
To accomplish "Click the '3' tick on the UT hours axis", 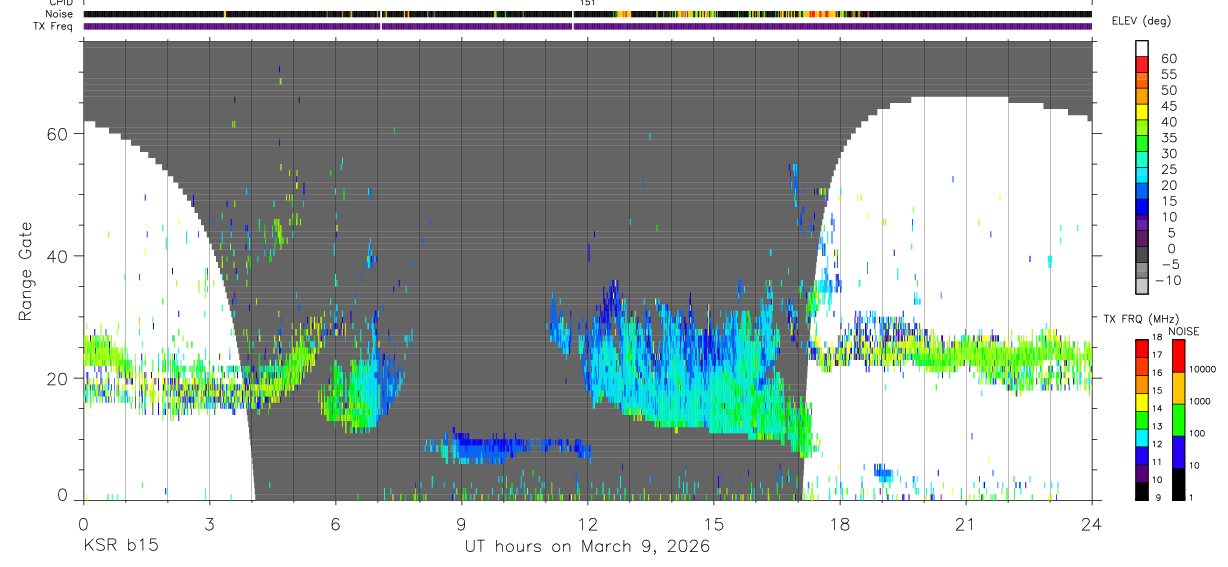I will [209, 523].
